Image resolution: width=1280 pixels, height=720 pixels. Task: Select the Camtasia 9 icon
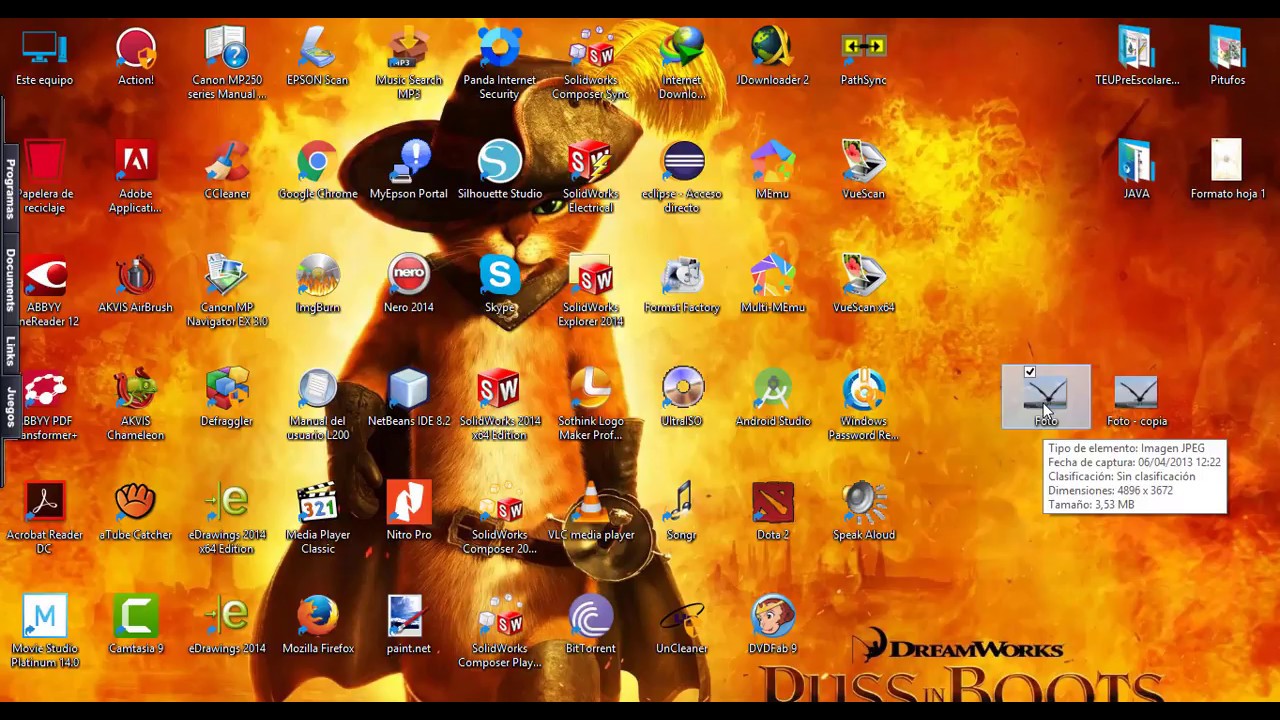tap(136, 617)
